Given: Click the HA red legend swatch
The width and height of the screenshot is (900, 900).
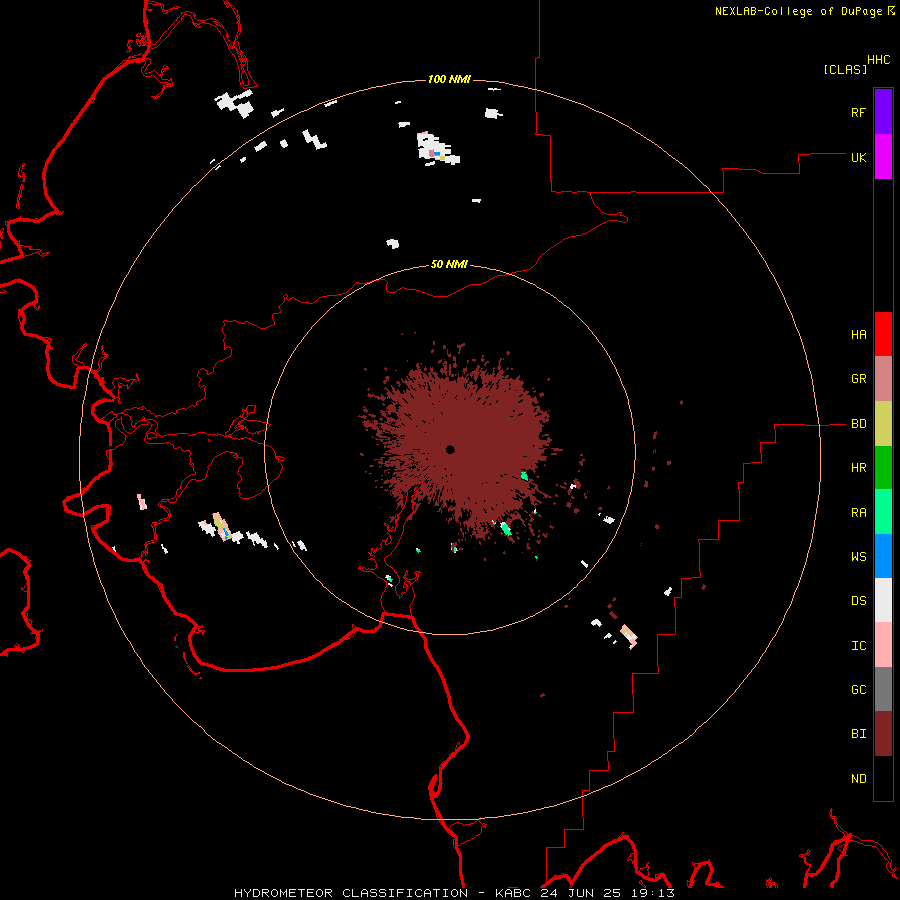Looking at the screenshot, I should click(x=883, y=334).
